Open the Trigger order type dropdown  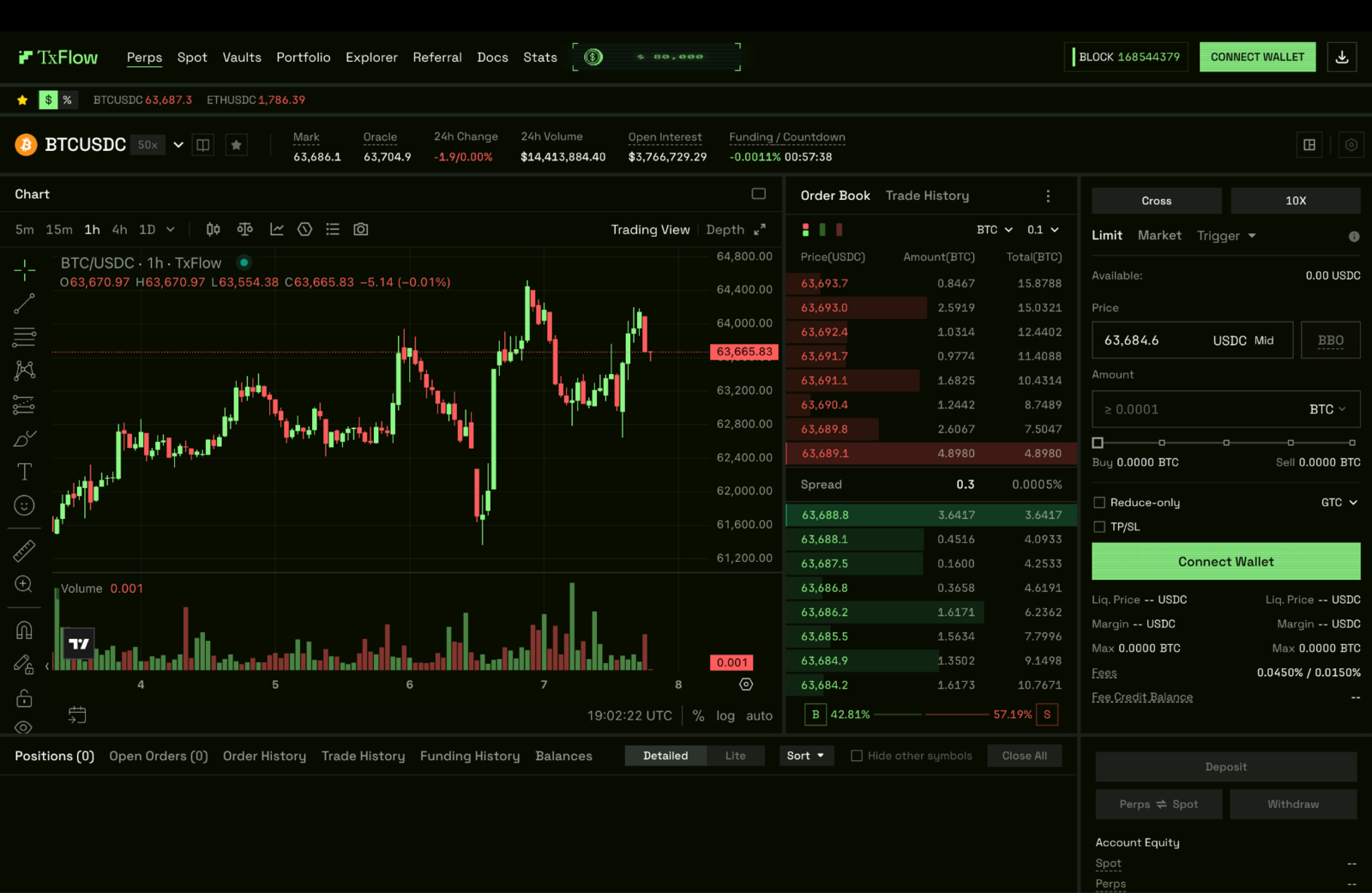[x=1226, y=235]
